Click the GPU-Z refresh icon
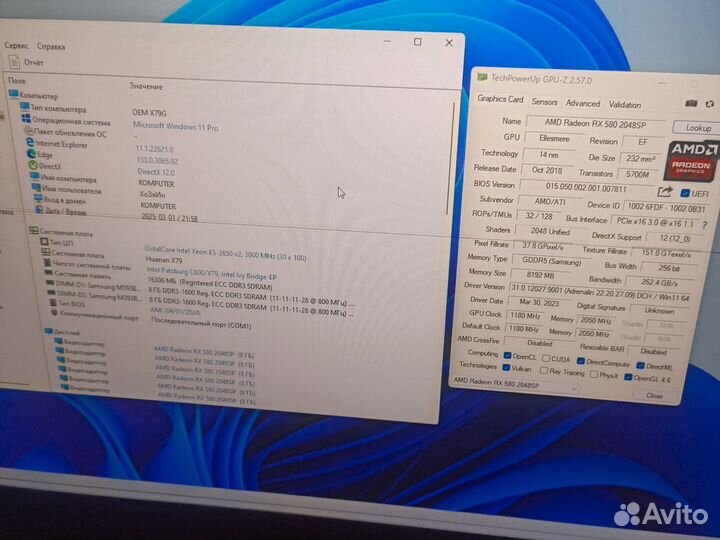This screenshot has width=720, height=540. (709, 104)
